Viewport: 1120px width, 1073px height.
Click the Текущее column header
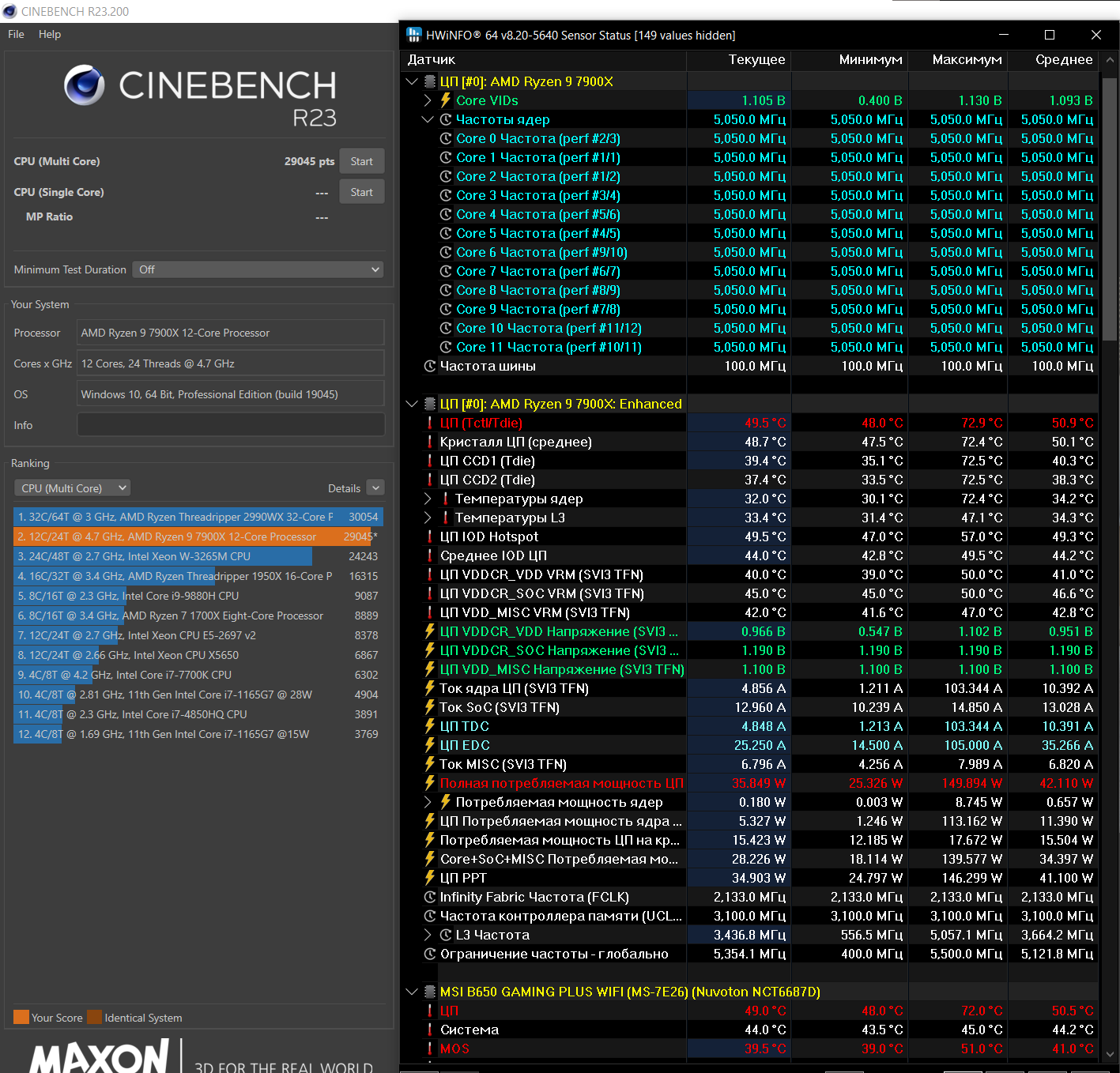(x=738, y=60)
